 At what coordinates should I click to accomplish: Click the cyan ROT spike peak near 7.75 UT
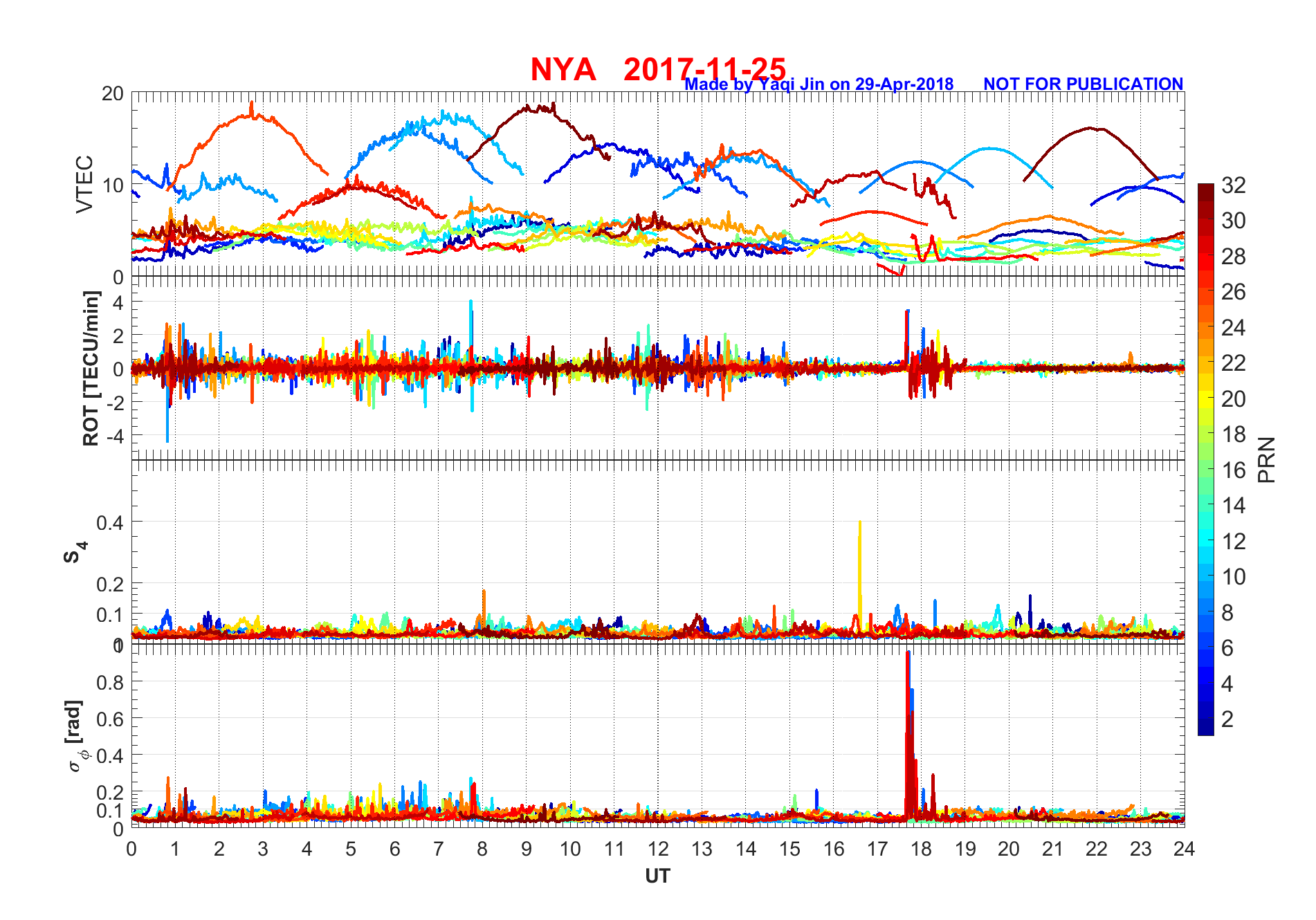click(x=471, y=302)
